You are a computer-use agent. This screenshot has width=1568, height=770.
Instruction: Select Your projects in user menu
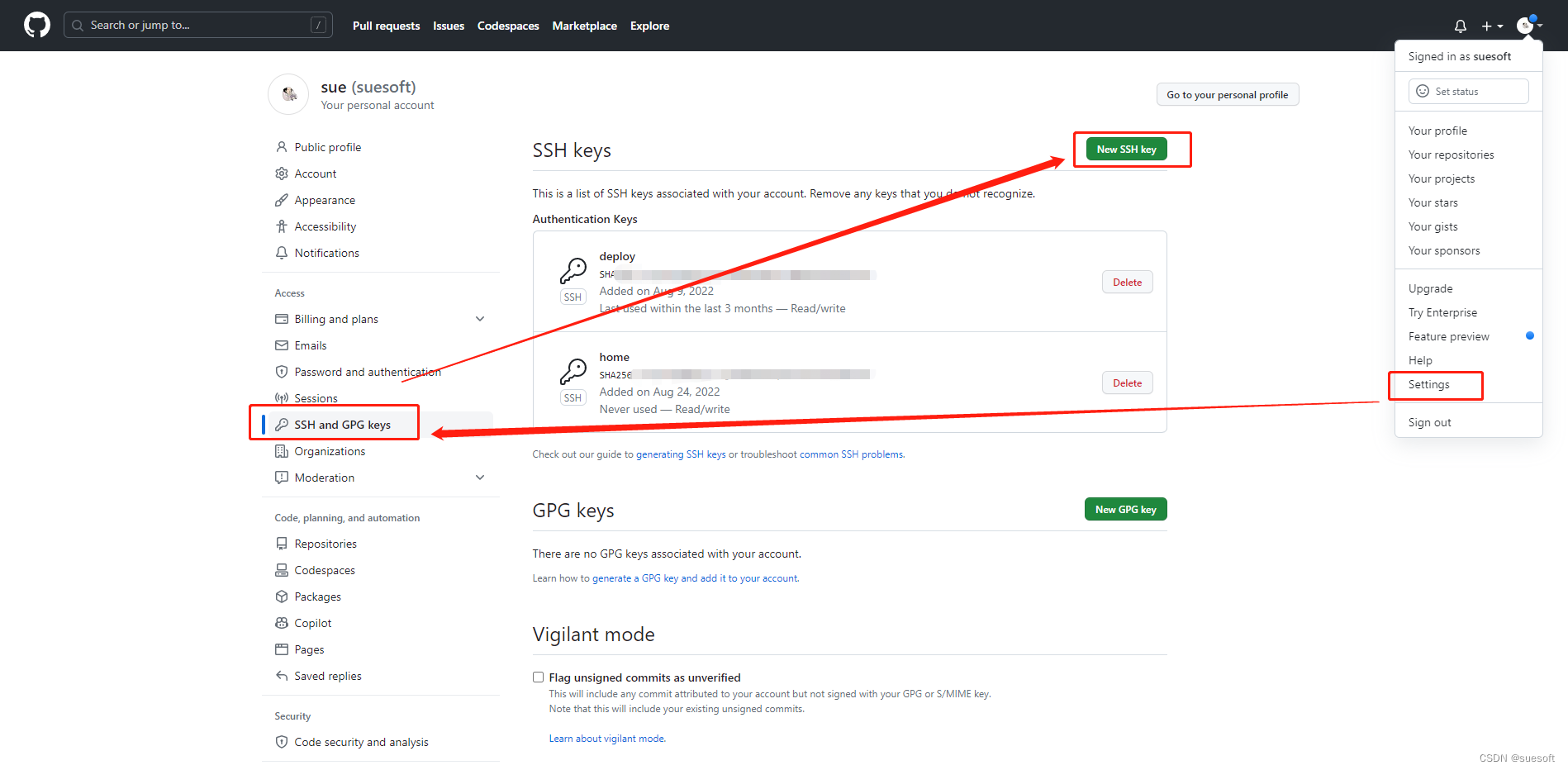(x=1442, y=178)
